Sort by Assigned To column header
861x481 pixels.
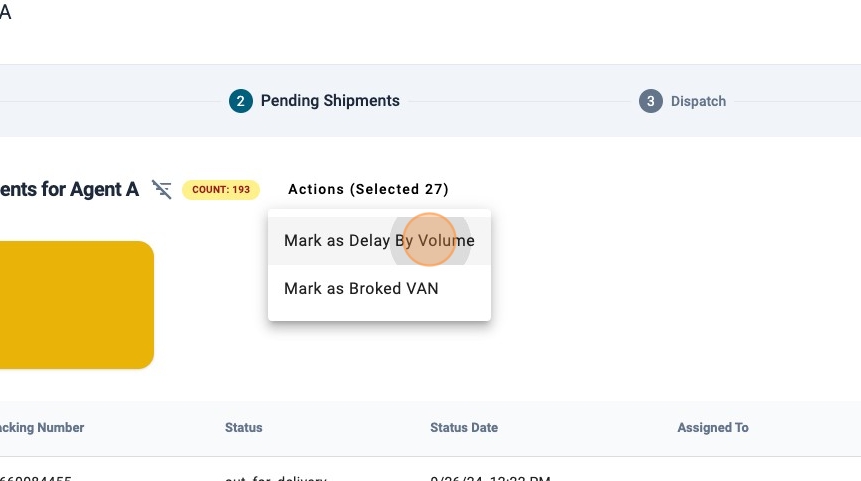(x=713, y=428)
